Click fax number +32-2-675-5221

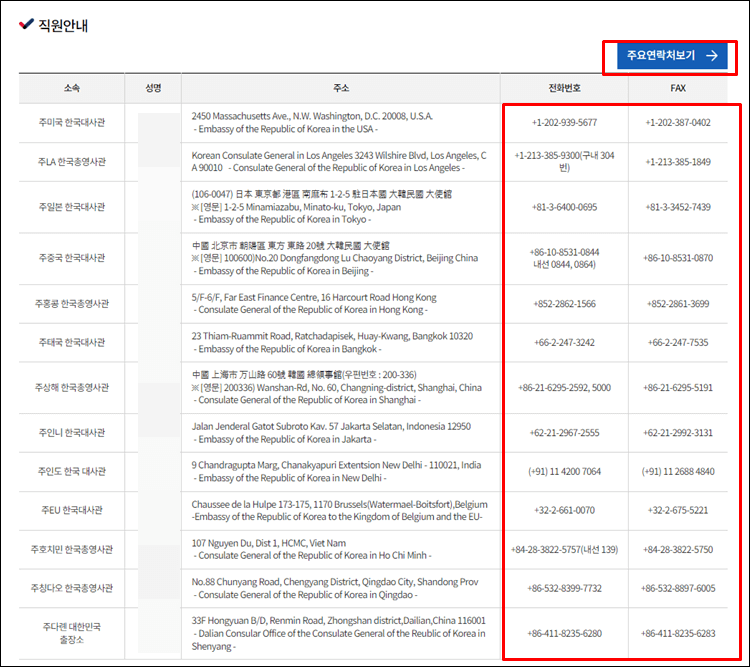pyautogui.click(x=678, y=510)
